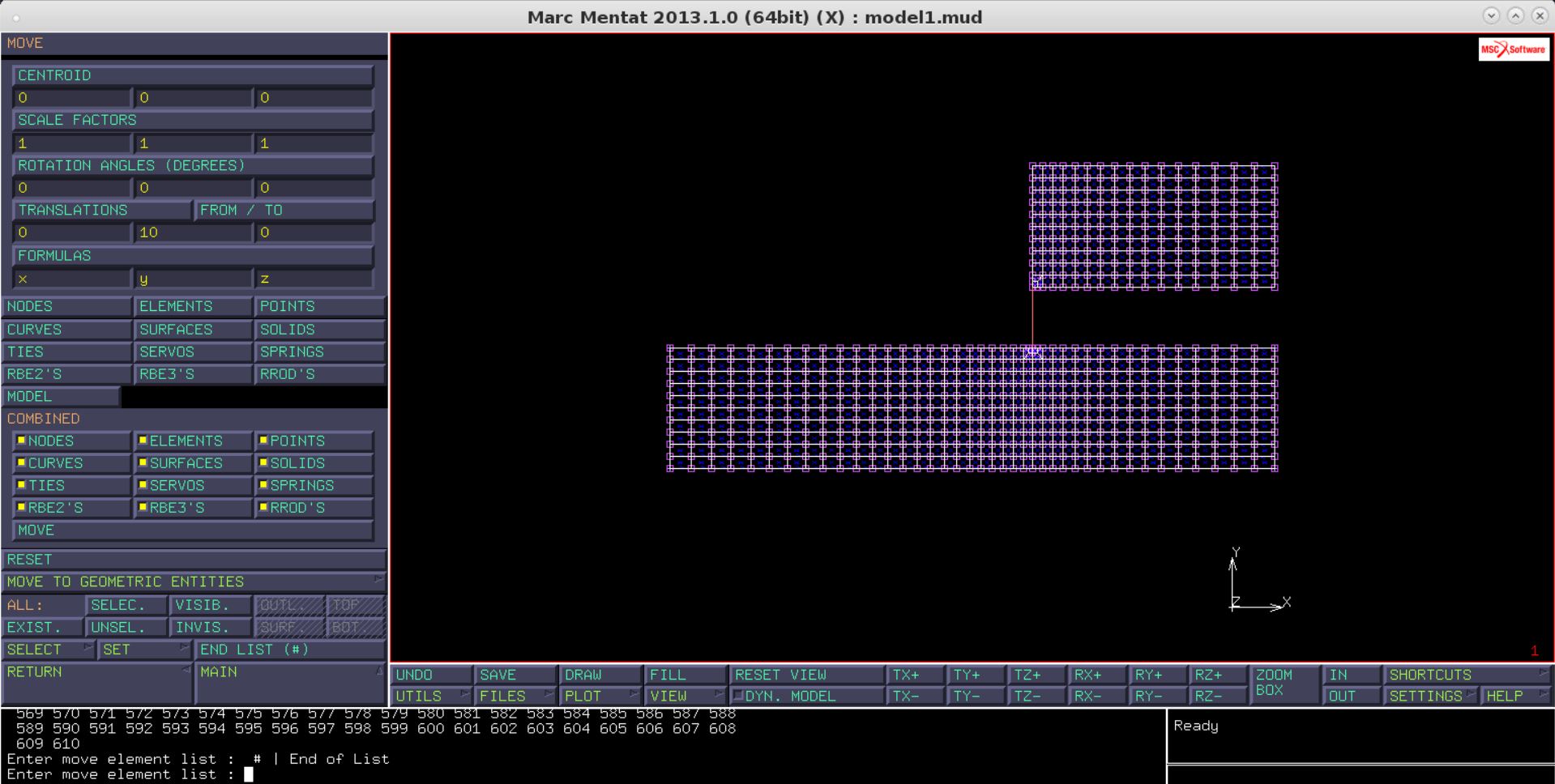The image size is (1555, 784).
Task: Click the move MODEL button
Action: click(x=61, y=396)
